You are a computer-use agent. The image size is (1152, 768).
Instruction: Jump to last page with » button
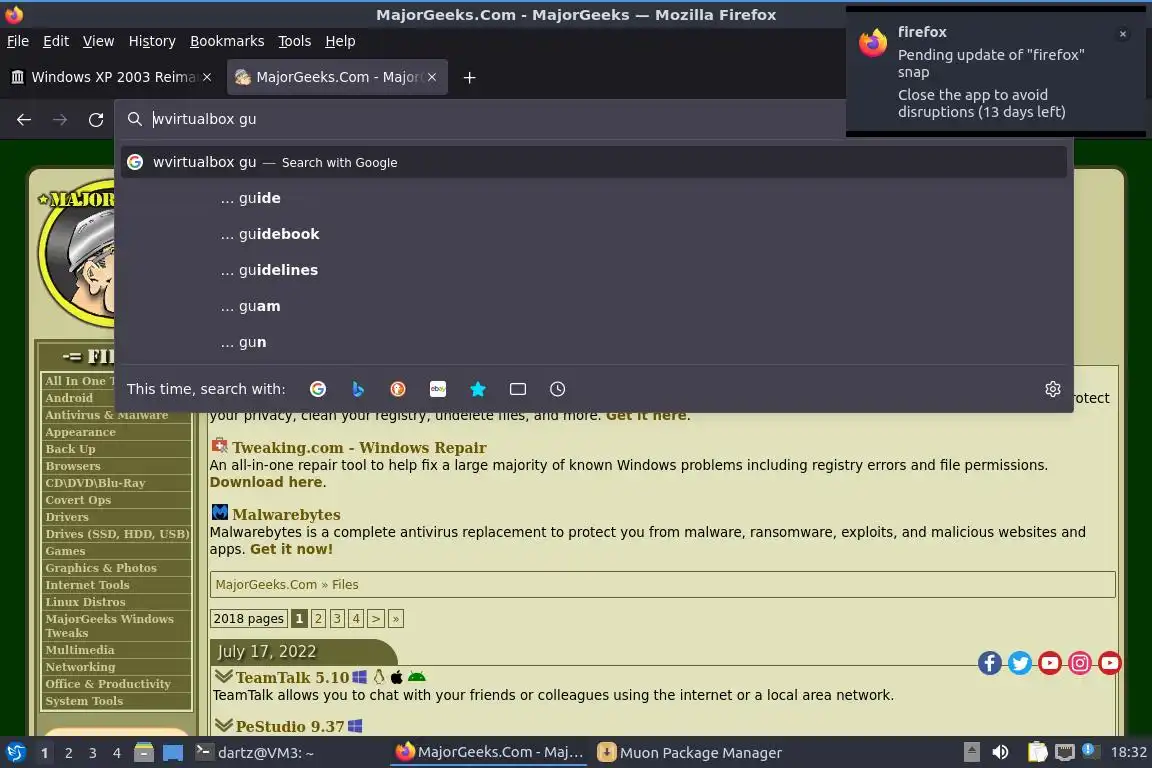(x=396, y=619)
